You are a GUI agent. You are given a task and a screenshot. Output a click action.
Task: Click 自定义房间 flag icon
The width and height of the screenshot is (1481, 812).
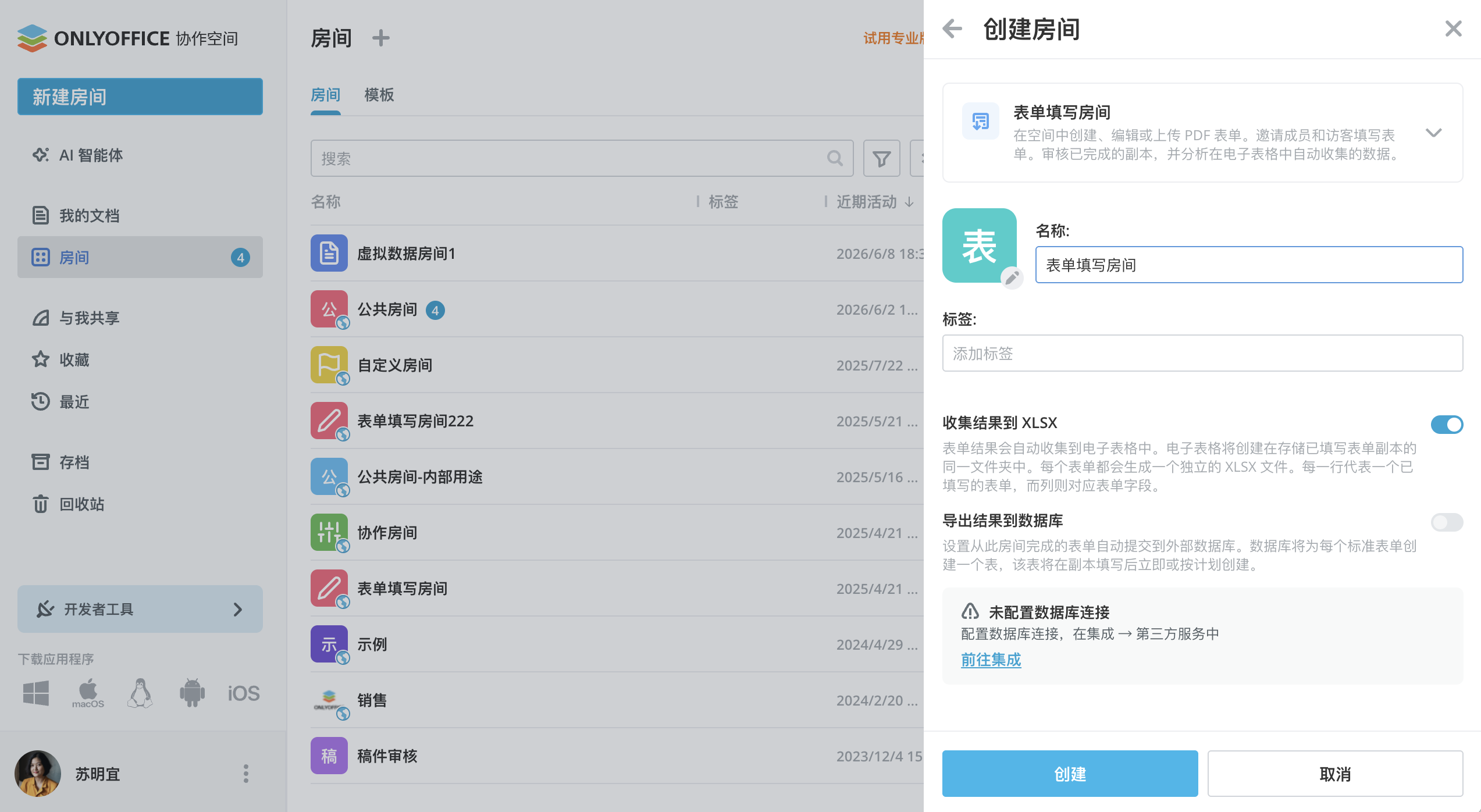pos(329,365)
